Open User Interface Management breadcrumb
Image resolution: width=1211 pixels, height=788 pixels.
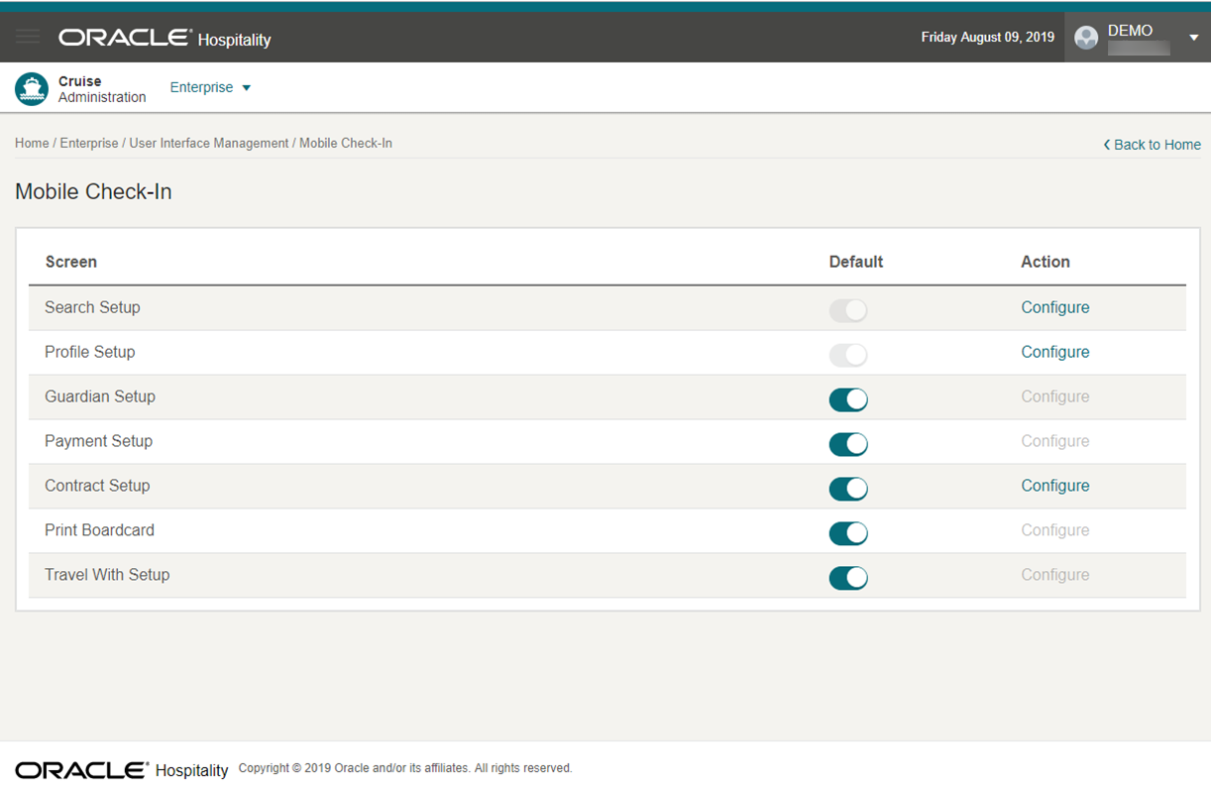(209, 143)
